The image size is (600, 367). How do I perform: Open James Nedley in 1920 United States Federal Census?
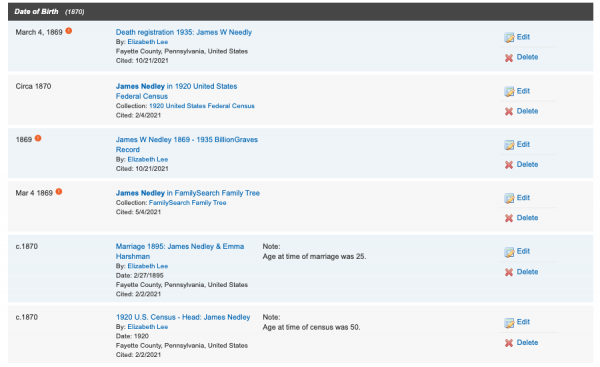pyautogui.click(x=176, y=91)
